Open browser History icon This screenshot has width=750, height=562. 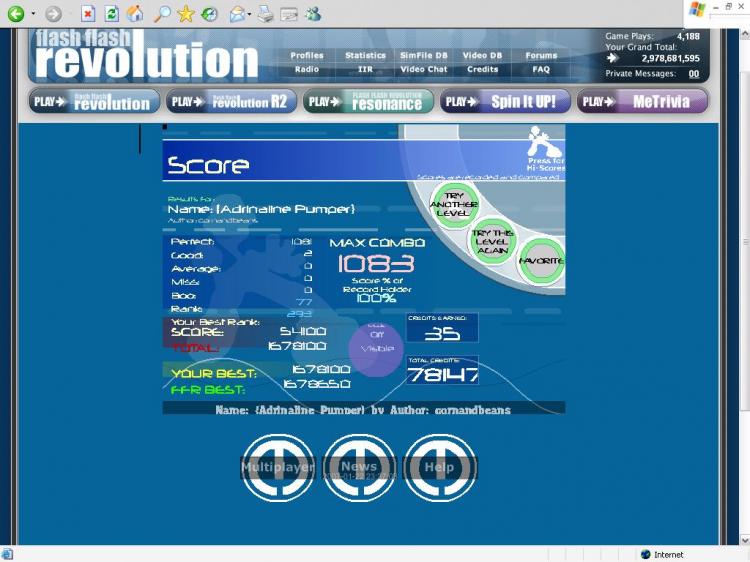coord(209,14)
